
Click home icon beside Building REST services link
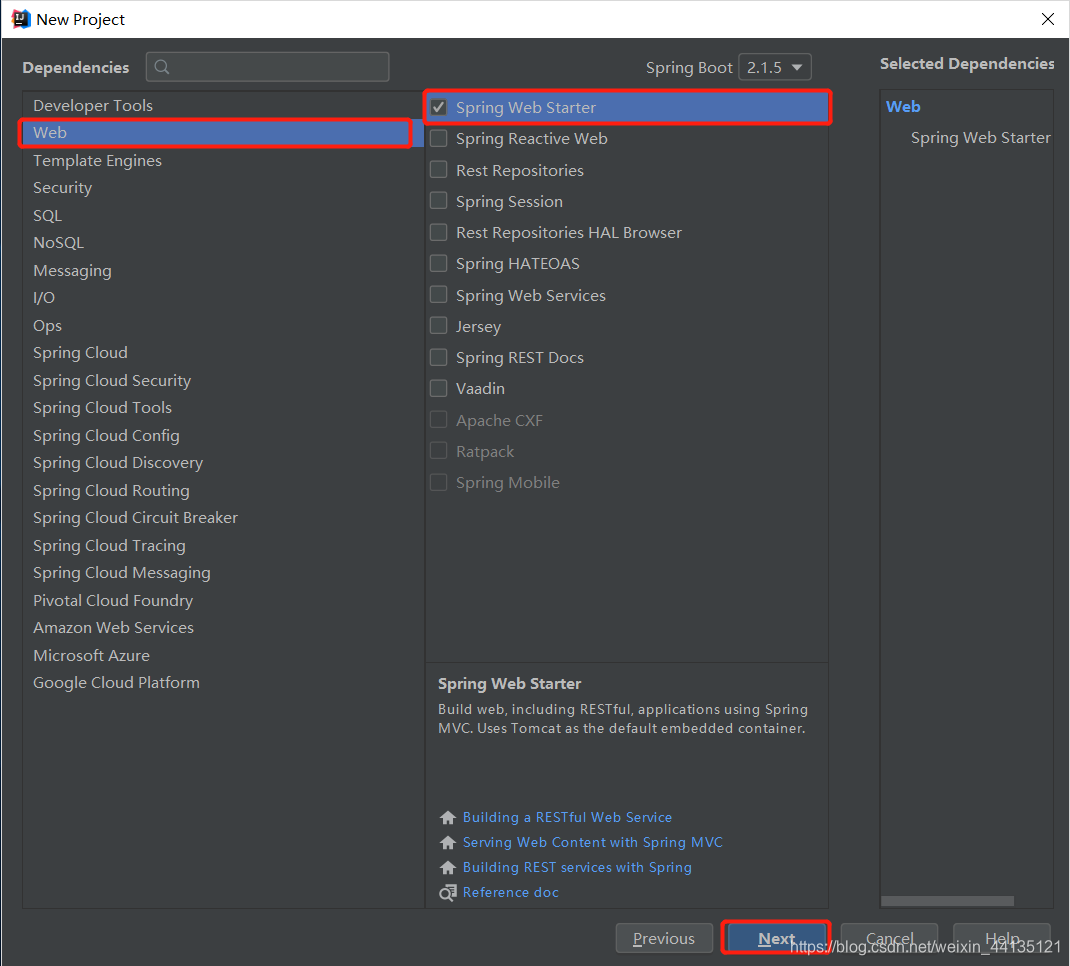click(x=448, y=867)
